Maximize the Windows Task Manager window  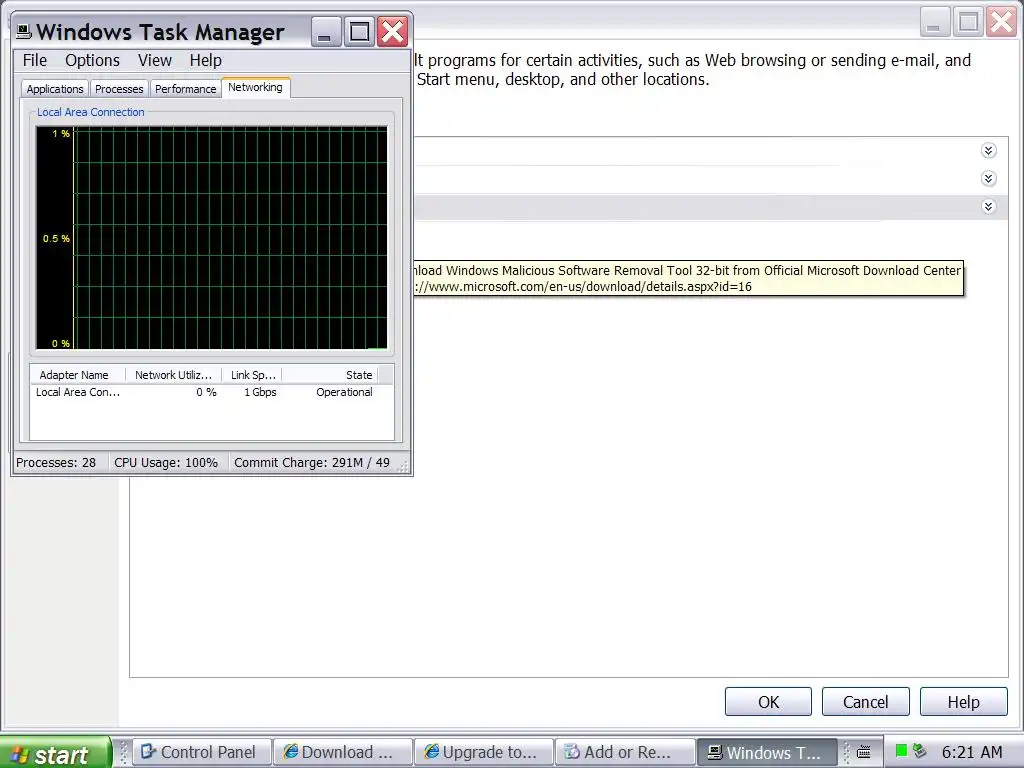(359, 31)
